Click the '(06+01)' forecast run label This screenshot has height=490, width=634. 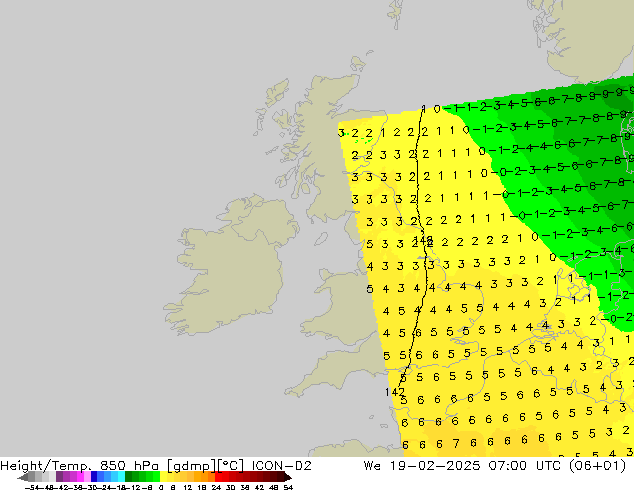click(598, 466)
